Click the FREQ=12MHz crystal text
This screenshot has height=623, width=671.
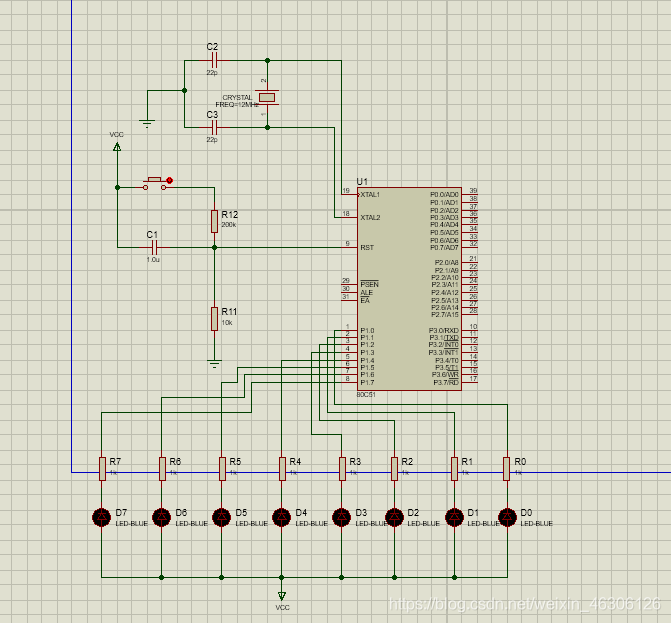pyautogui.click(x=237, y=105)
